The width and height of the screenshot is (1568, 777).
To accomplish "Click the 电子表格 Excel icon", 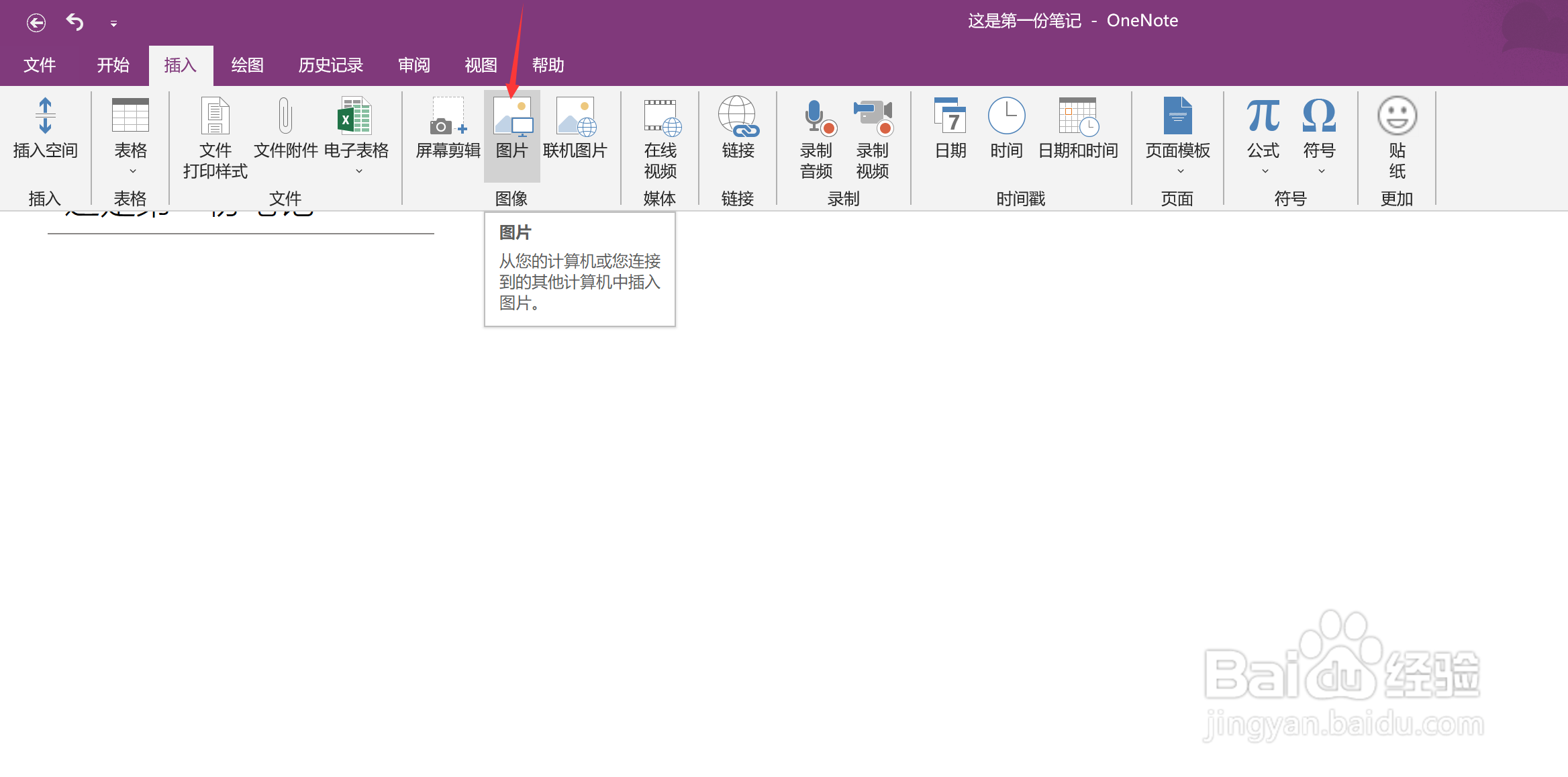I will click(x=354, y=116).
